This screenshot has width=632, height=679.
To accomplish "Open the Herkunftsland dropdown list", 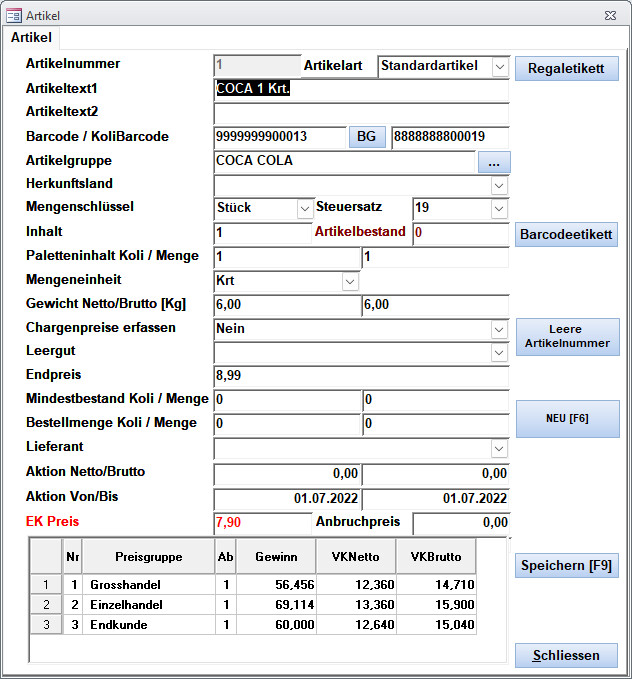I will click(499, 185).
